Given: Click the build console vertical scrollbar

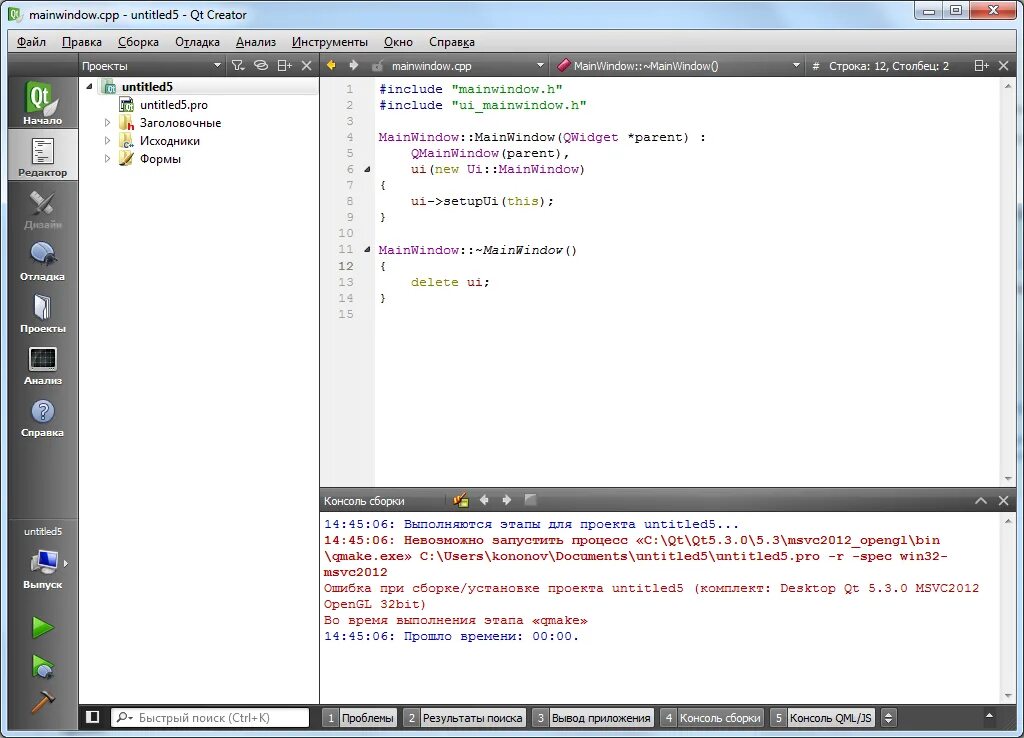Looking at the screenshot, I should click(1007, 608).
